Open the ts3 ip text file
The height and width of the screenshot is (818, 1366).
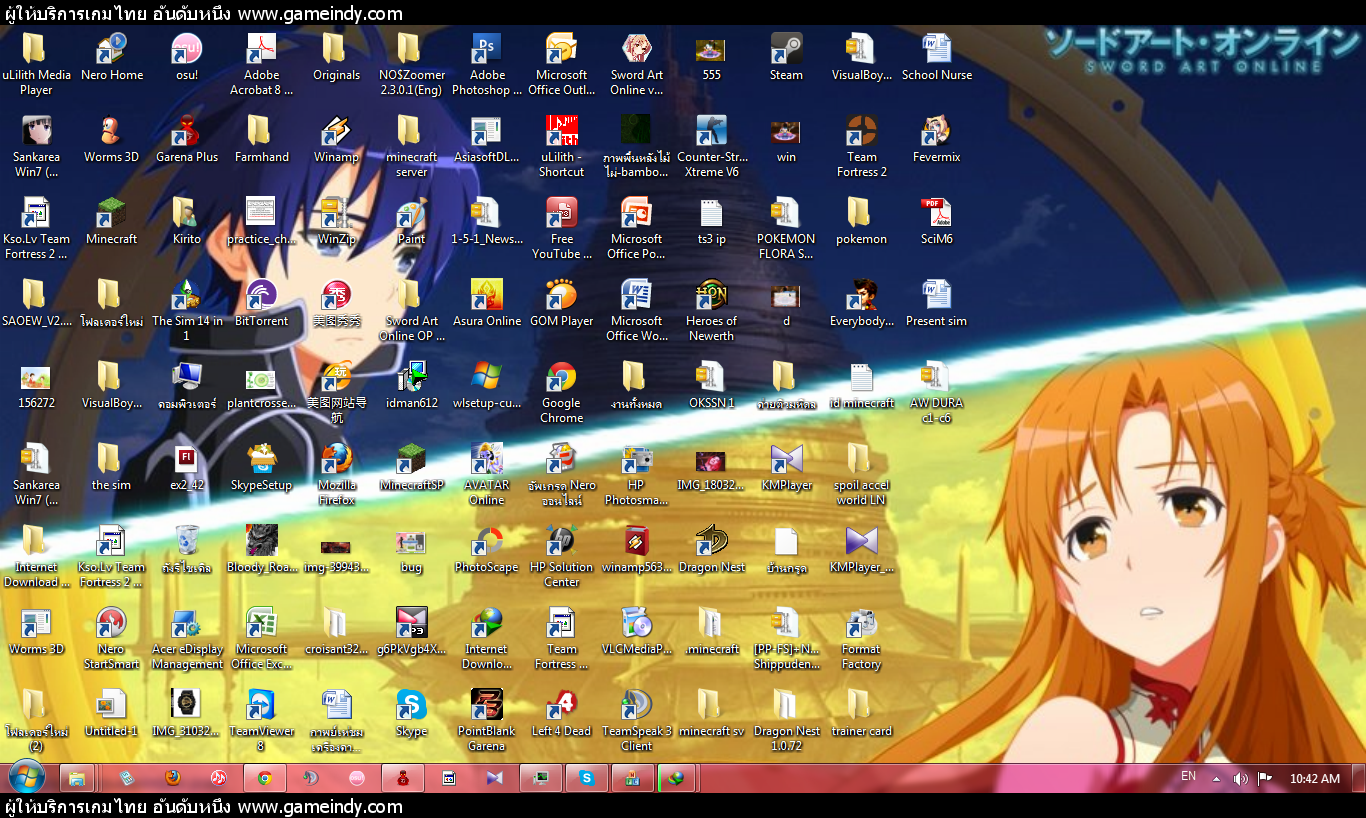click(x=712, y=221)
